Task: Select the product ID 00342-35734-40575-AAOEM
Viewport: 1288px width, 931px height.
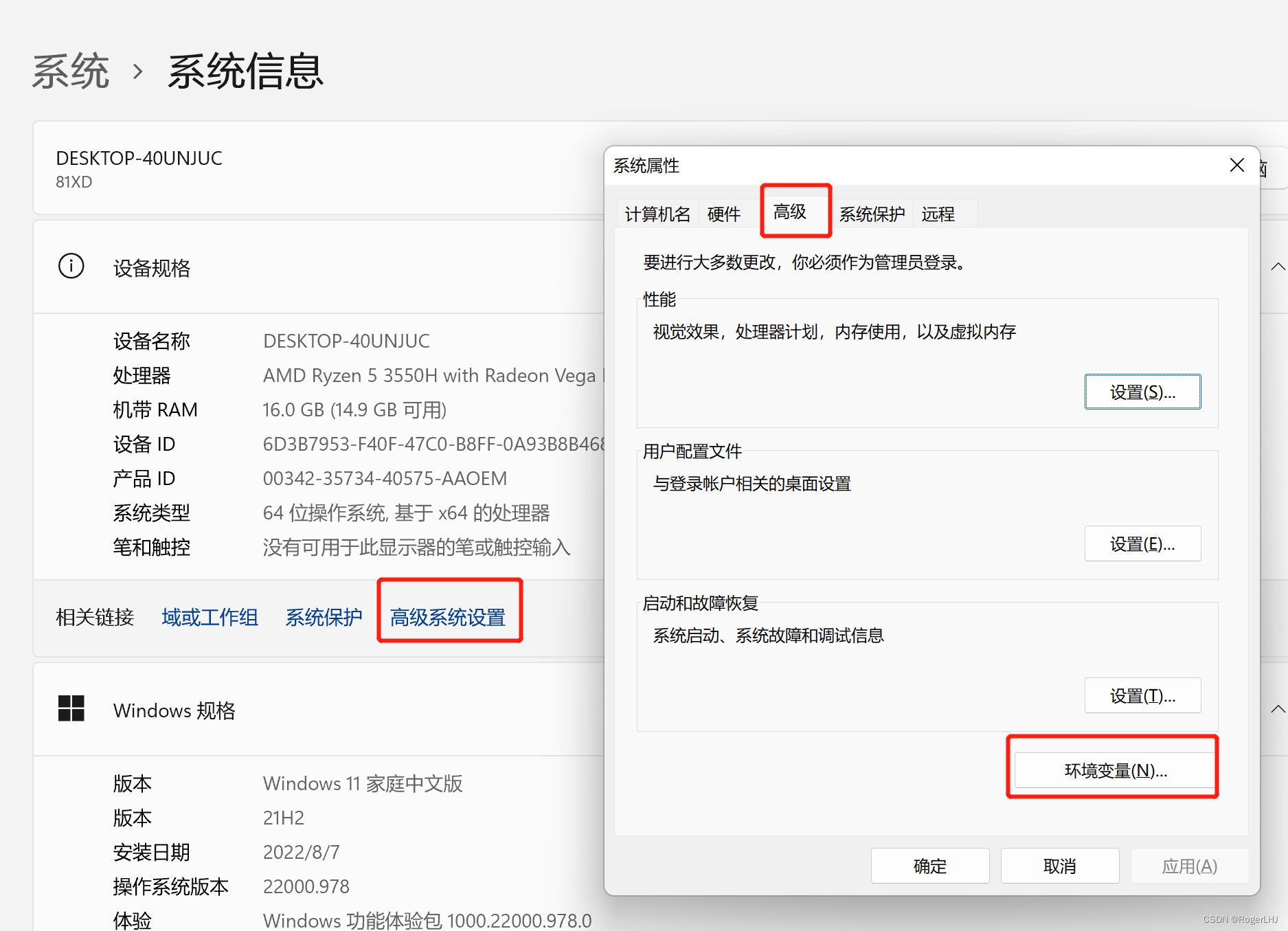Action: (x=385, y=478)
